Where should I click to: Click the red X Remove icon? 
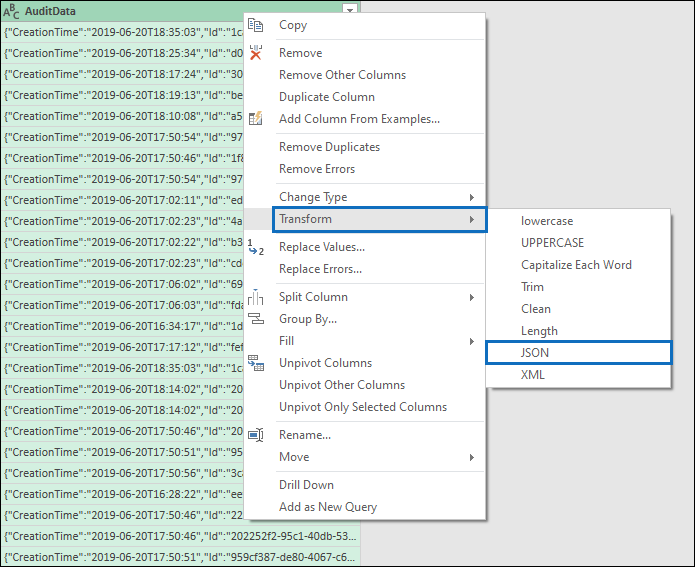(x=255, y=52)
